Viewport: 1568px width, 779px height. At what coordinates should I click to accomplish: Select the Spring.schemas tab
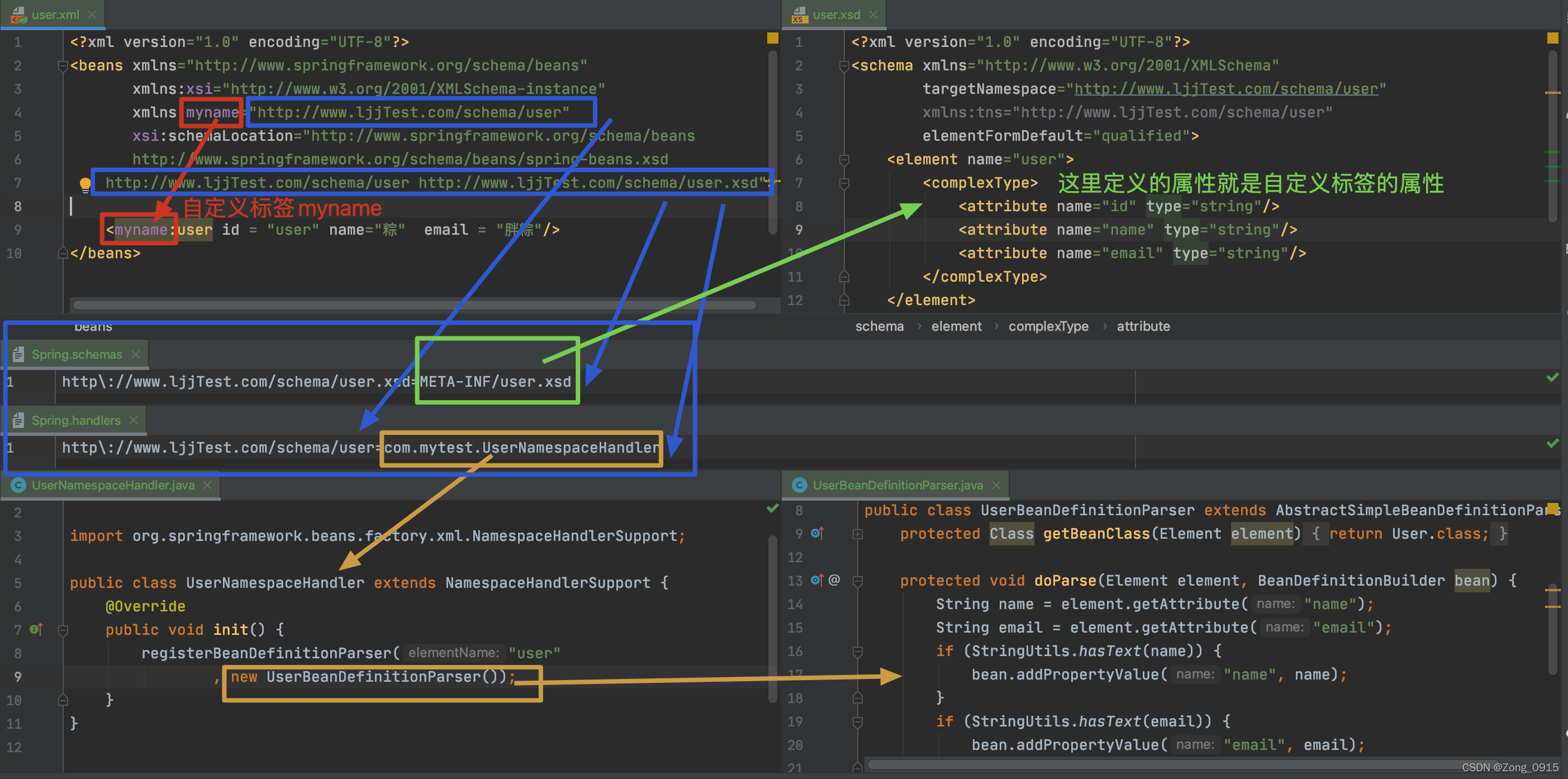click(76, 354)
